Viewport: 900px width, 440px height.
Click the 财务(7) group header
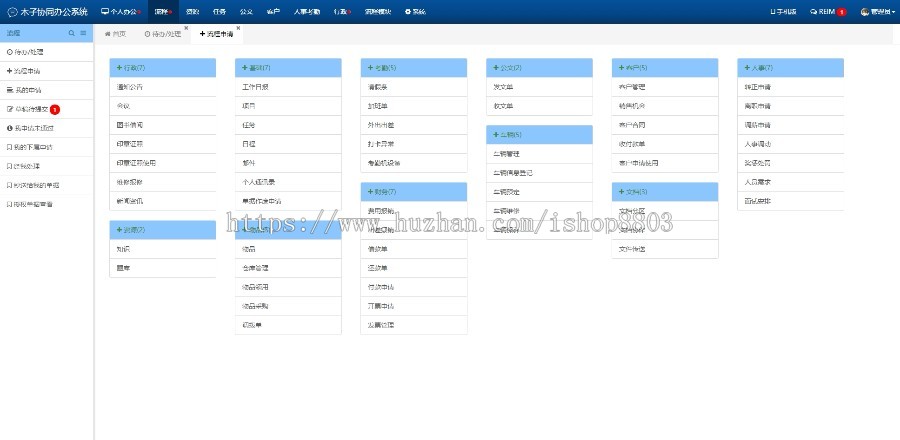point(414,192)
